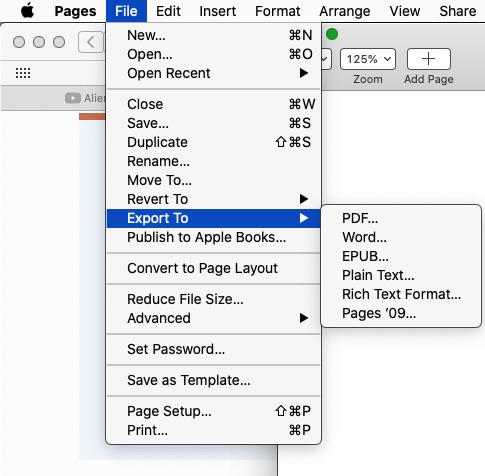Click the green zoom window button
This screenshot has width=485, height=476.
(x=332, y=34)
